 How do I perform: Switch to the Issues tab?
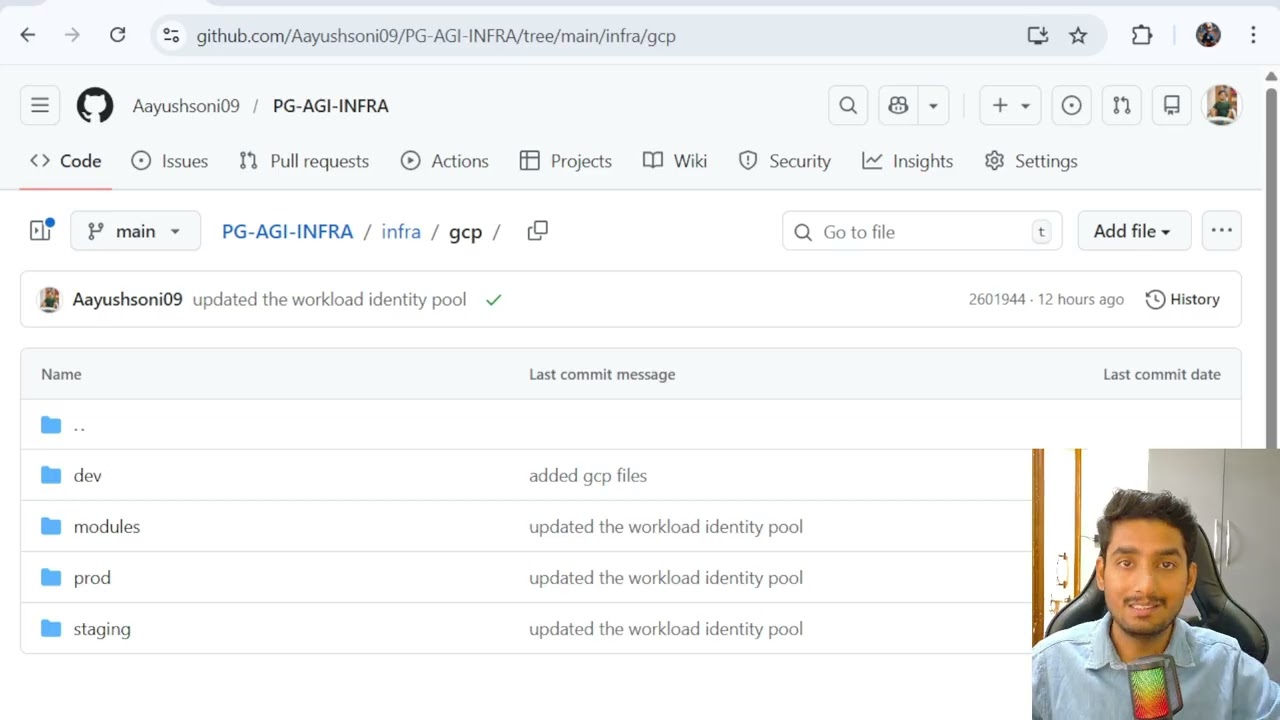point(170,161)
